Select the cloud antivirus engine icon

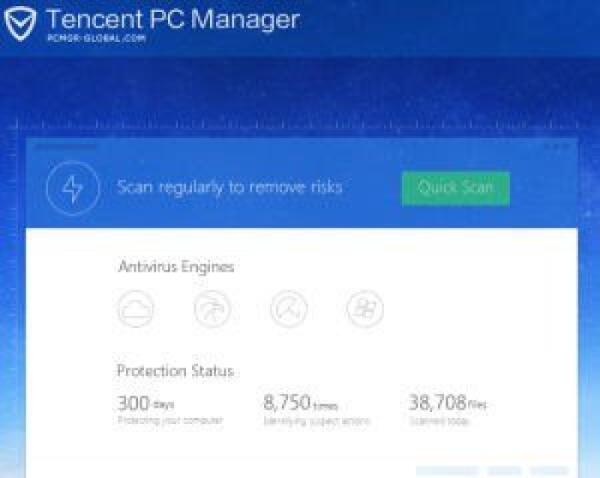point(135,309)
